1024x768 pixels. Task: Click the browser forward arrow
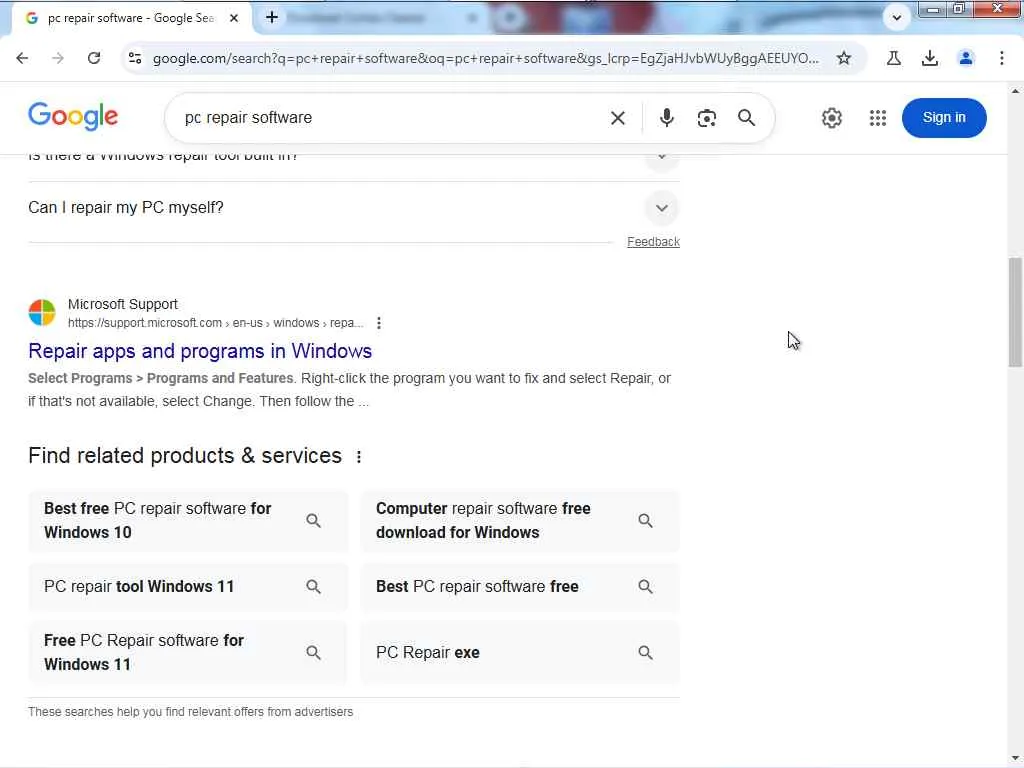click(58, 58)
